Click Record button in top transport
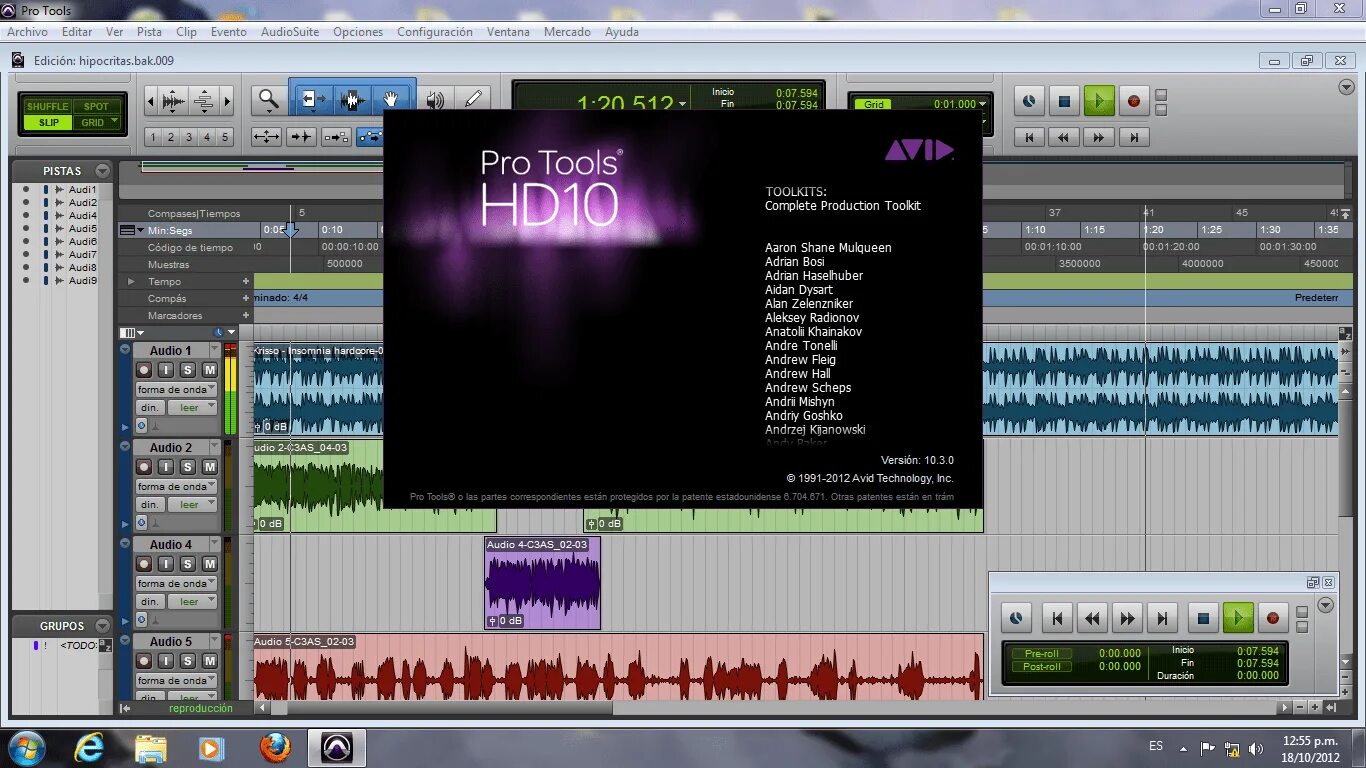Image resolution: width=1366 pixels, height=768 pixels. click(x=1134, y=101)
